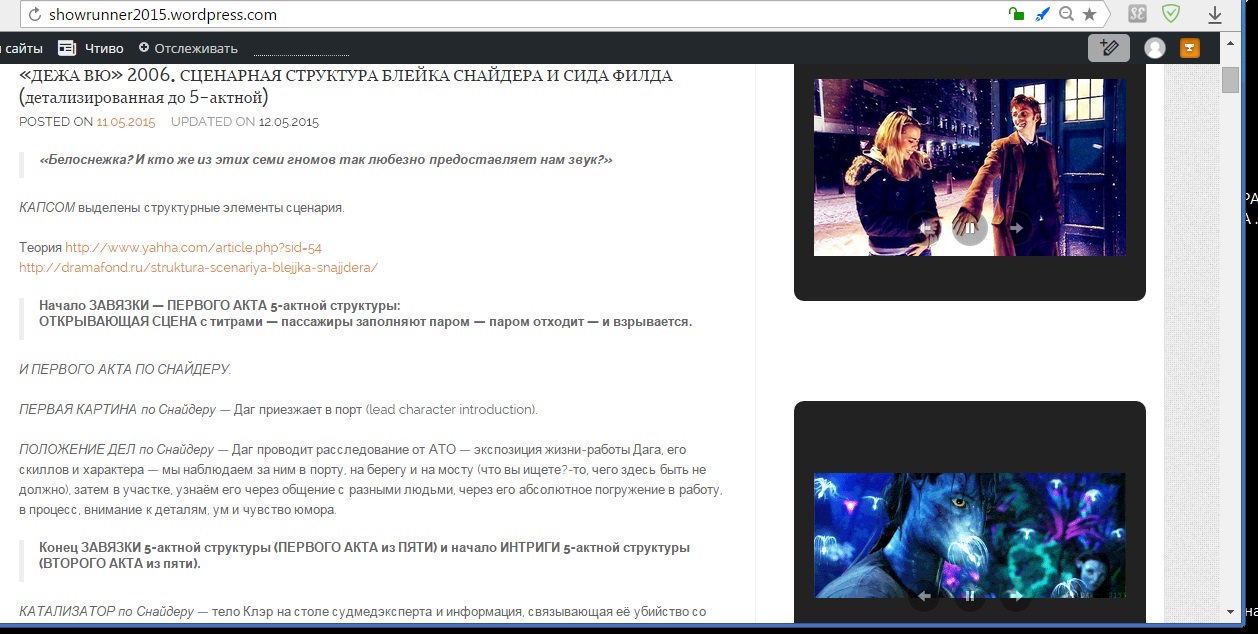This screenshot has height=634, width=1258.
Task: Click the WordPress new post pencil icon
Action: (1109, 47)
